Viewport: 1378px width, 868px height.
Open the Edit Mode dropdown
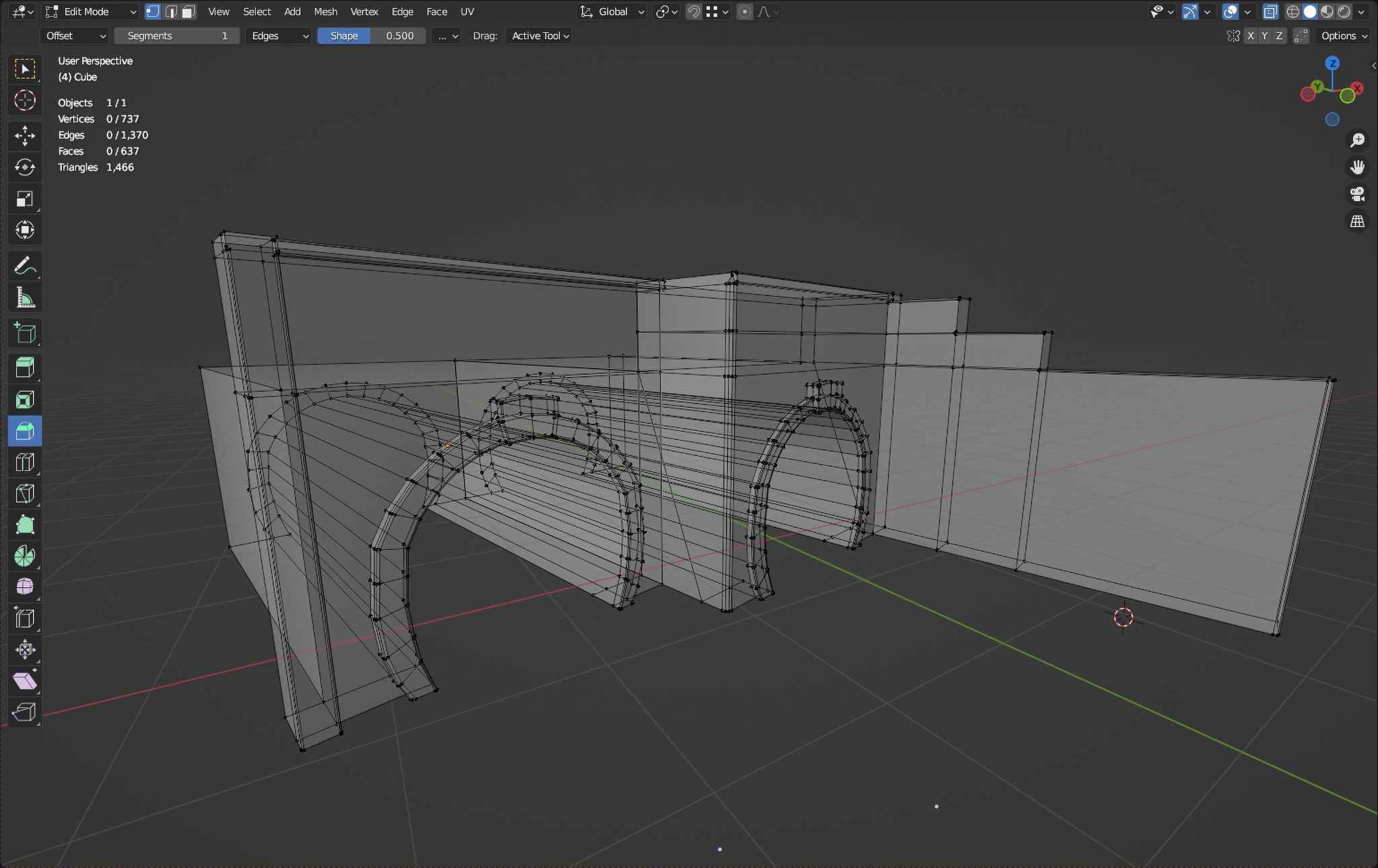tap(91, 11)
